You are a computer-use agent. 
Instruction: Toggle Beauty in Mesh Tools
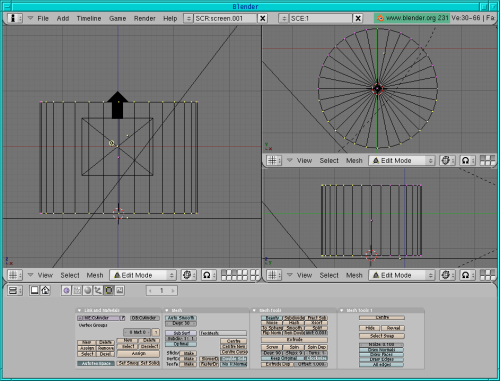click(272, 318)
